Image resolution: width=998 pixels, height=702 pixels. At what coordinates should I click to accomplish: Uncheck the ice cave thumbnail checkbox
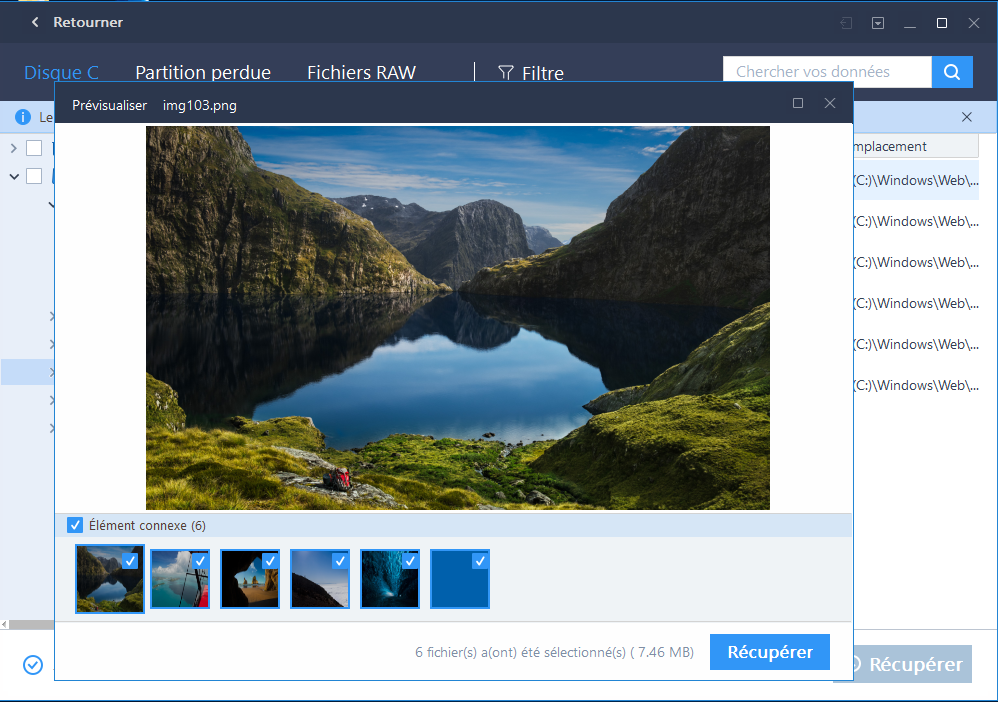[411, 561]
